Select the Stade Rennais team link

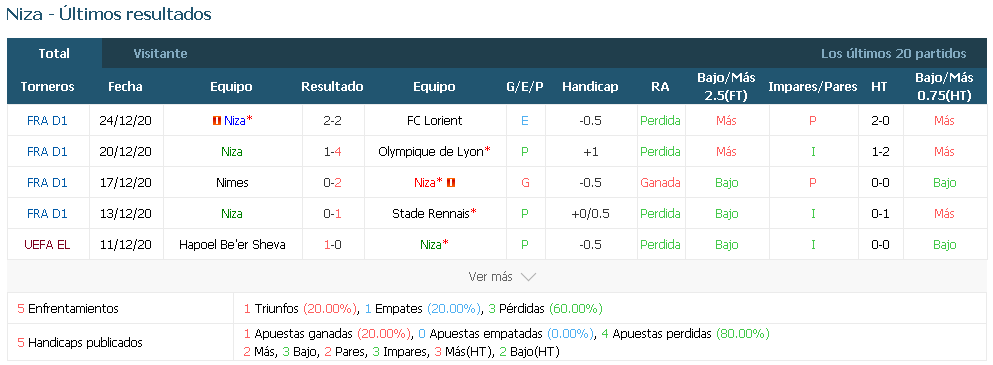coord(431,214)
